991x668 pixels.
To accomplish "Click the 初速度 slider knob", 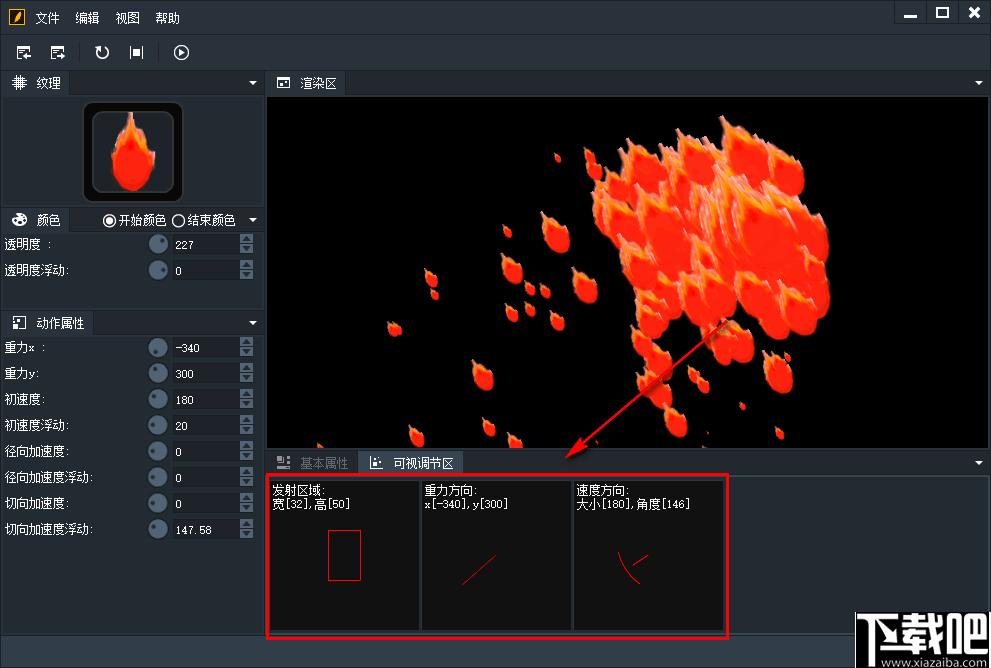I will pyautogui.click(x=158, y=399).
